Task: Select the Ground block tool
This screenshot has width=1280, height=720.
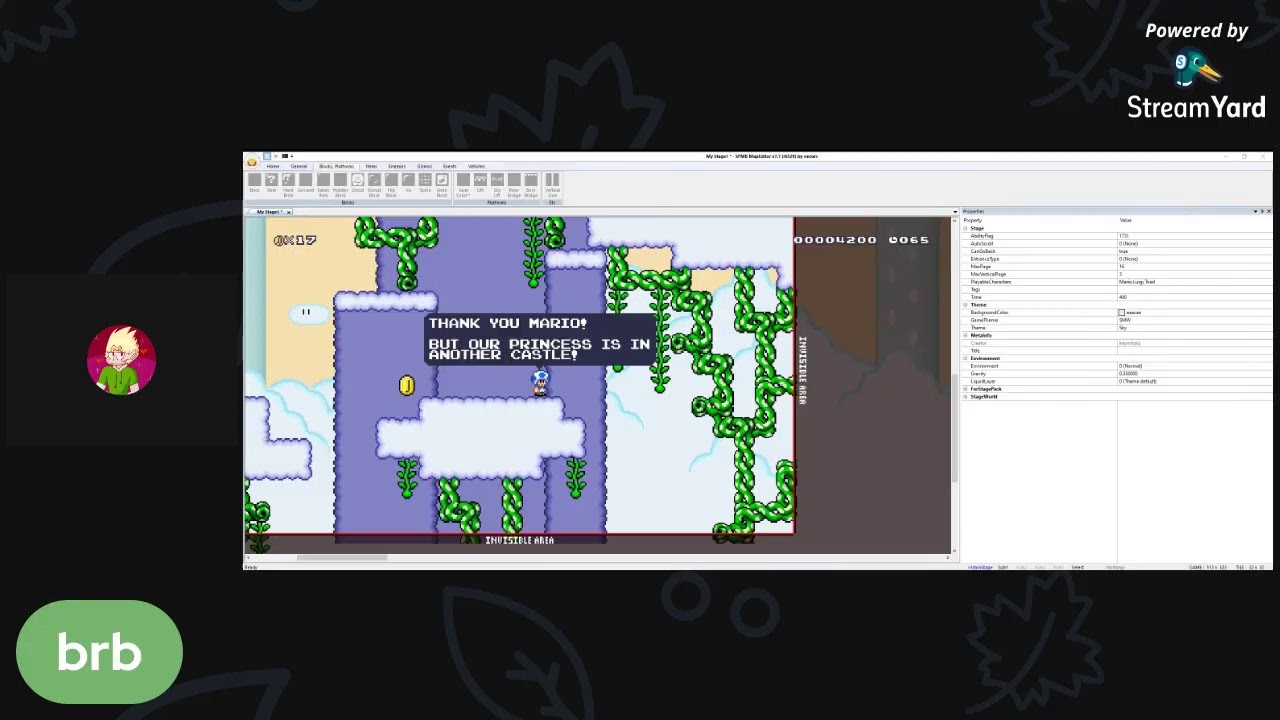Action: (305, 184)
